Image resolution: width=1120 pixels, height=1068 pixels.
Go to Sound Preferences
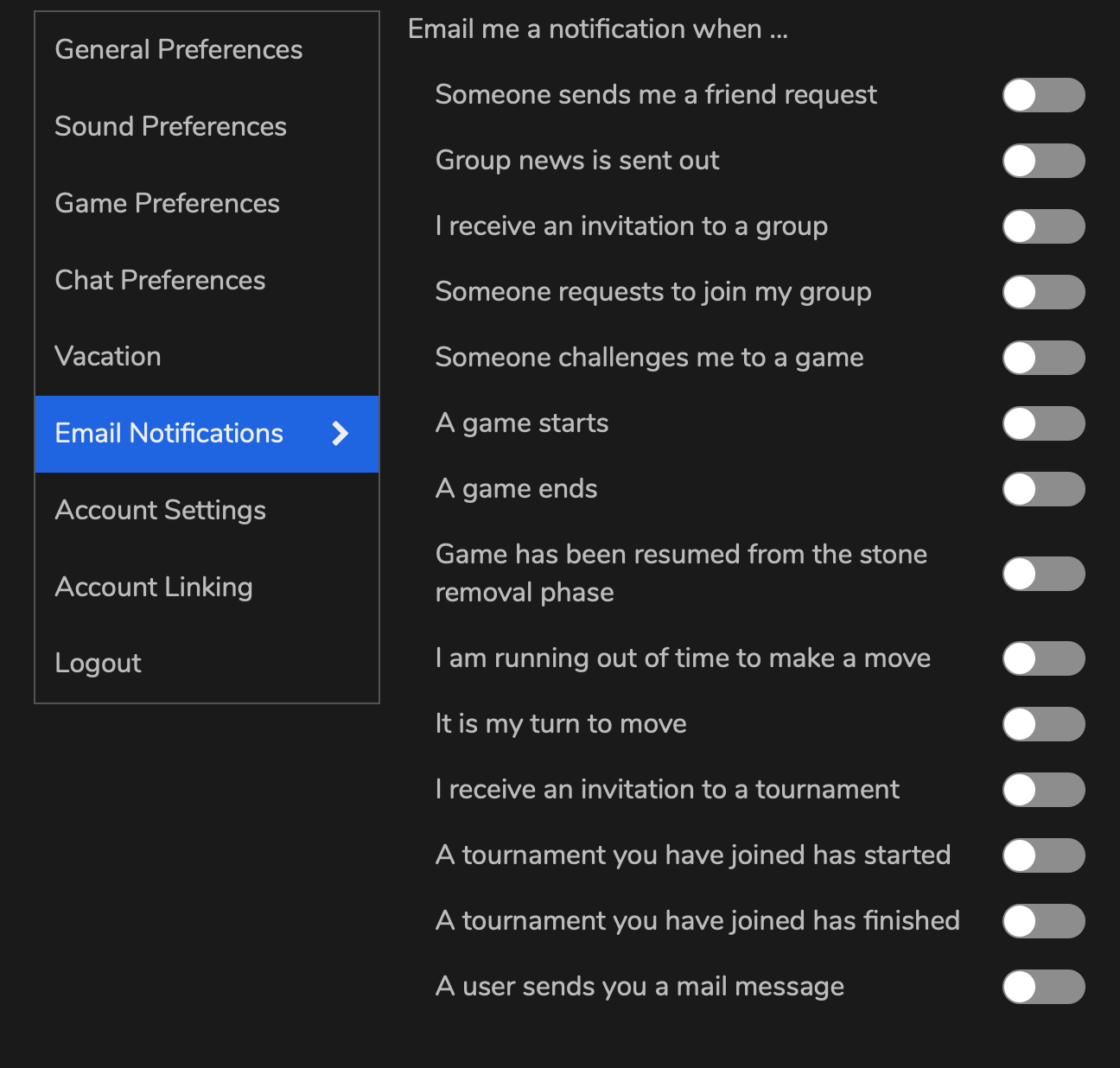coord(171,127)
